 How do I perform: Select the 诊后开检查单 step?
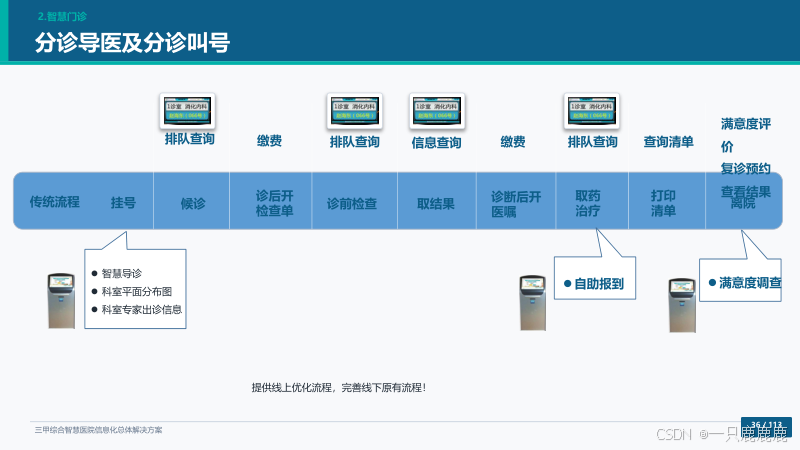pos(274,203)
